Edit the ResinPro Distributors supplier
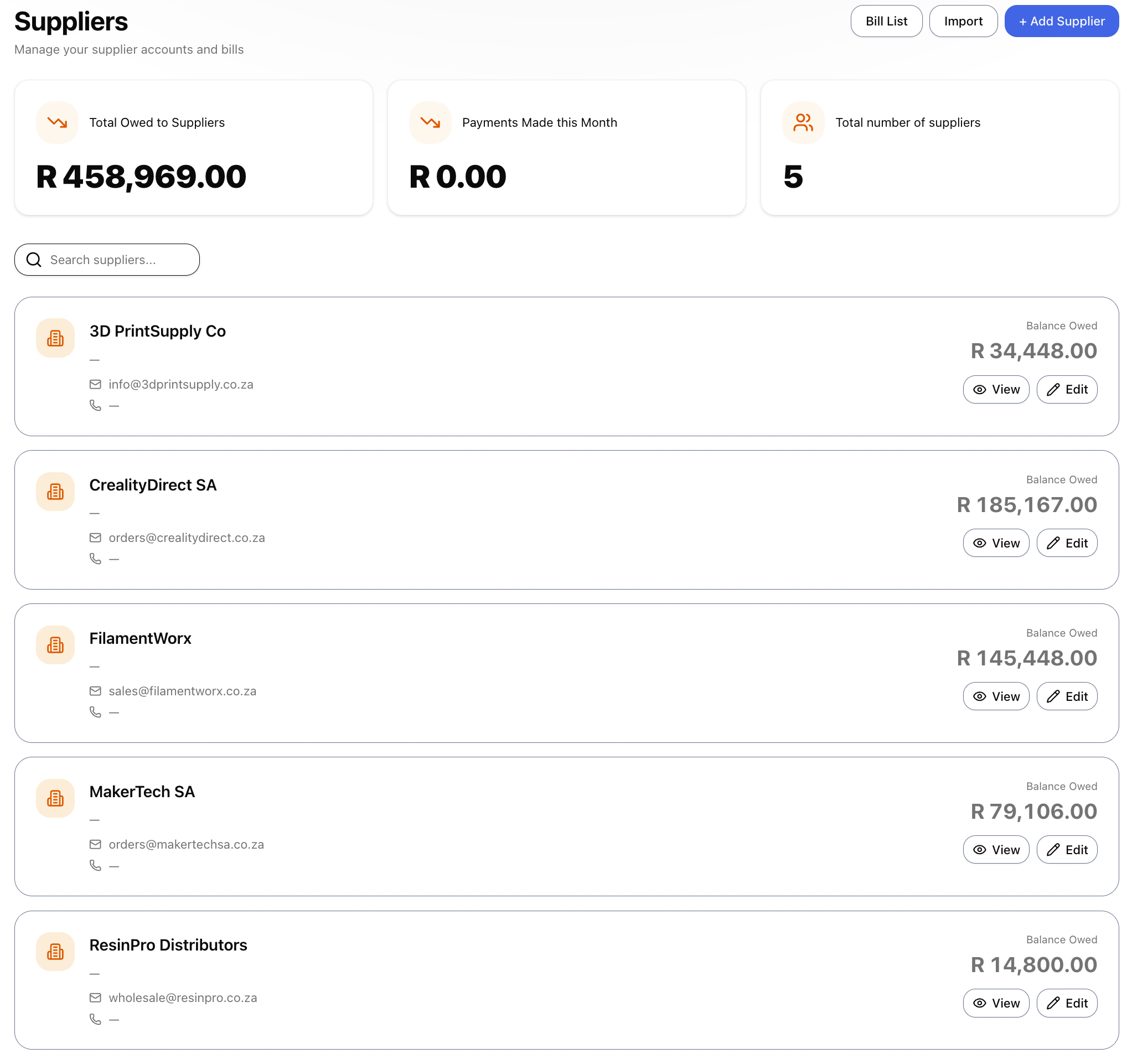The width and height of the screenshot is (1127, 1064). [x=1066, y=1003]
